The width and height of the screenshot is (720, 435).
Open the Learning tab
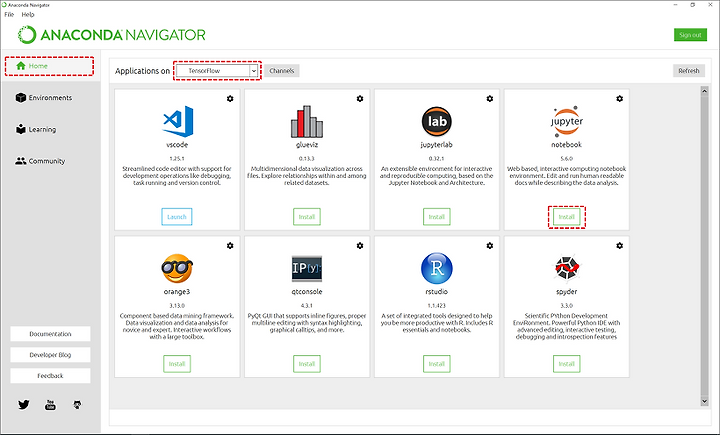36,130
